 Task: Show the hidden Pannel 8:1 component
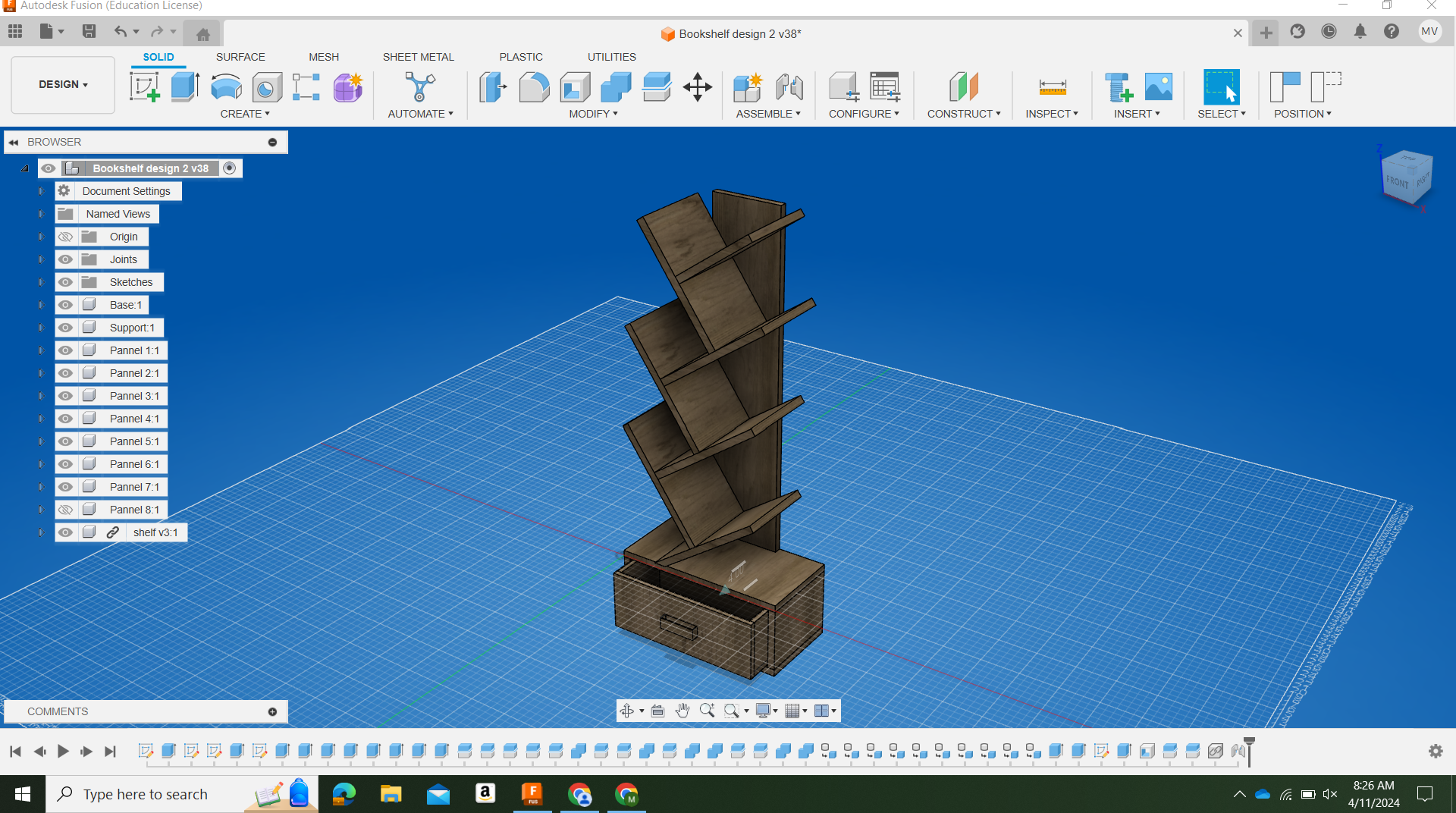point(66,510)
